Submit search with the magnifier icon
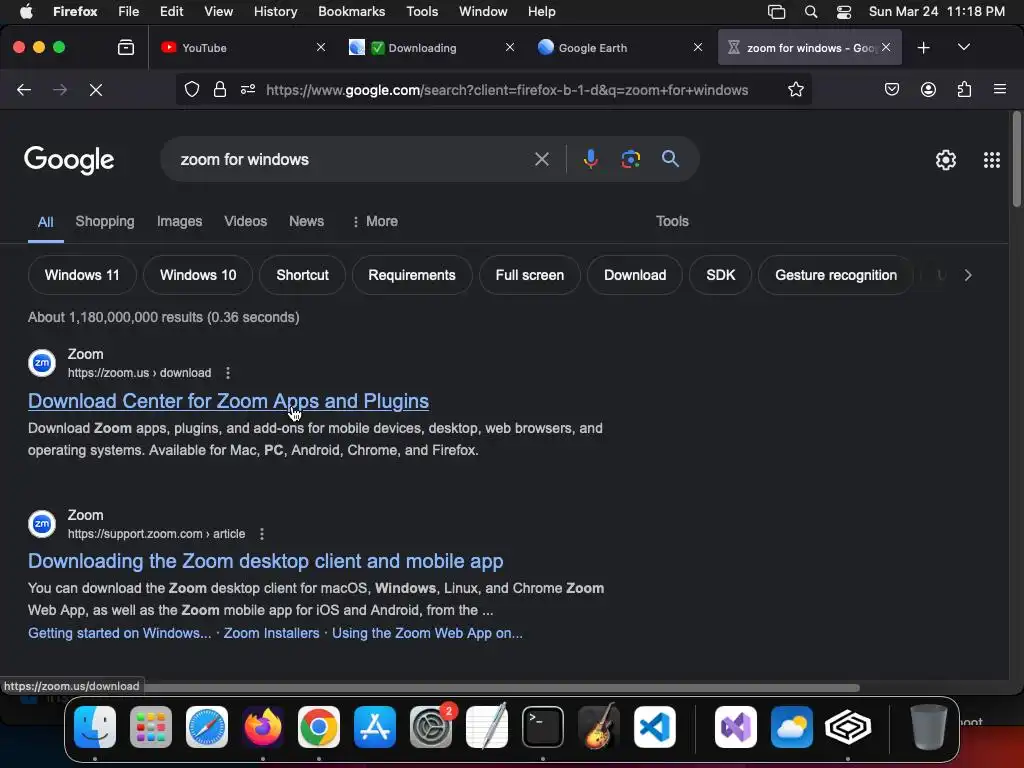1024x768 pixels. [670, 158]
